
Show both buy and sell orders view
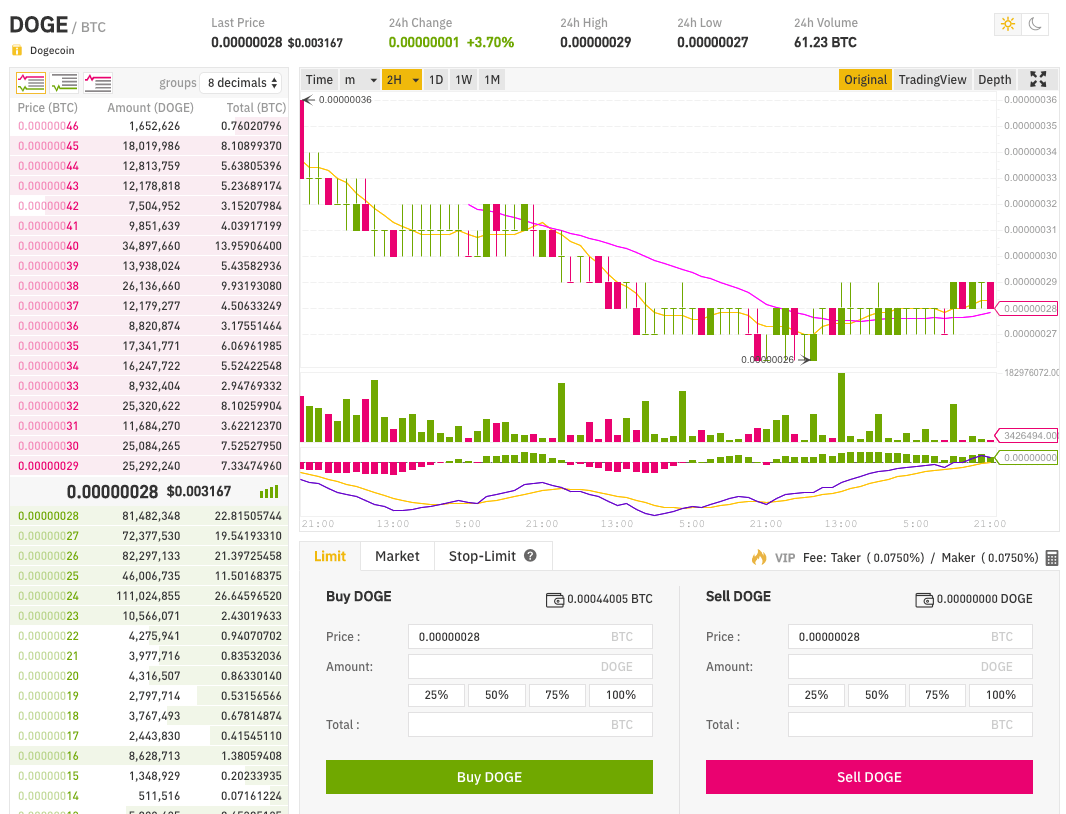coord(31,83)
